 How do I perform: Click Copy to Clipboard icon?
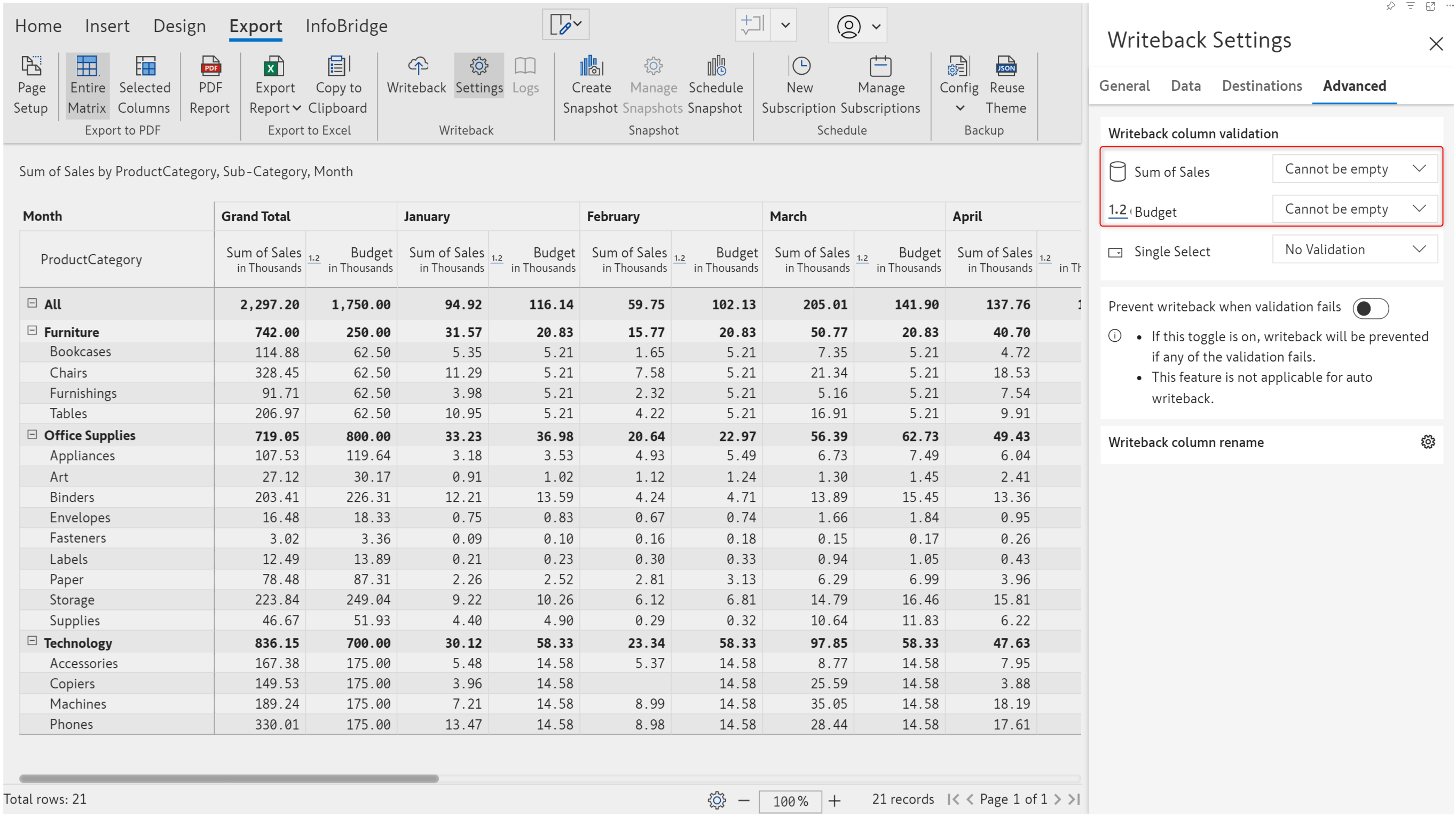point(337,67)
